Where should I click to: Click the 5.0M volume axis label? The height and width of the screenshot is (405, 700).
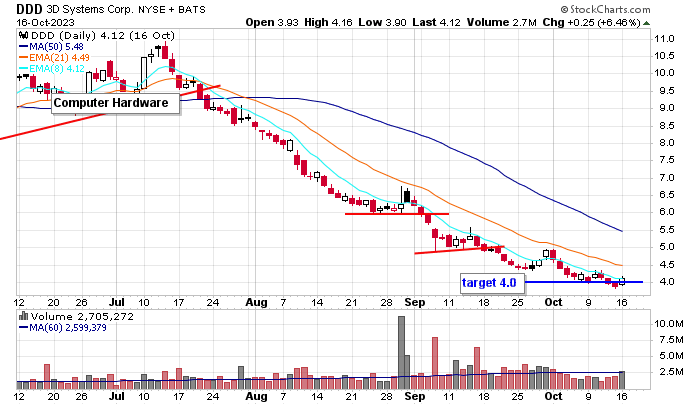tap(669, 356)
